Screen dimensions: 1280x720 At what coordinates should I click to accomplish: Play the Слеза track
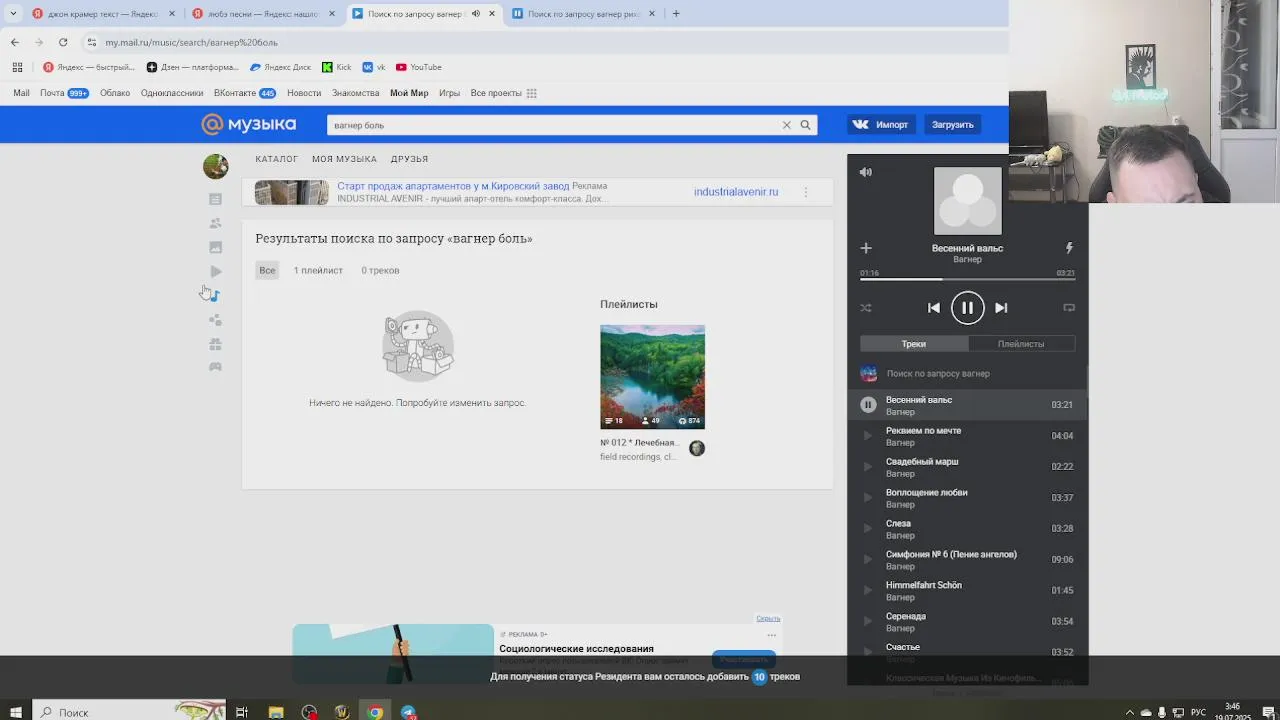[x=868, y=529]
